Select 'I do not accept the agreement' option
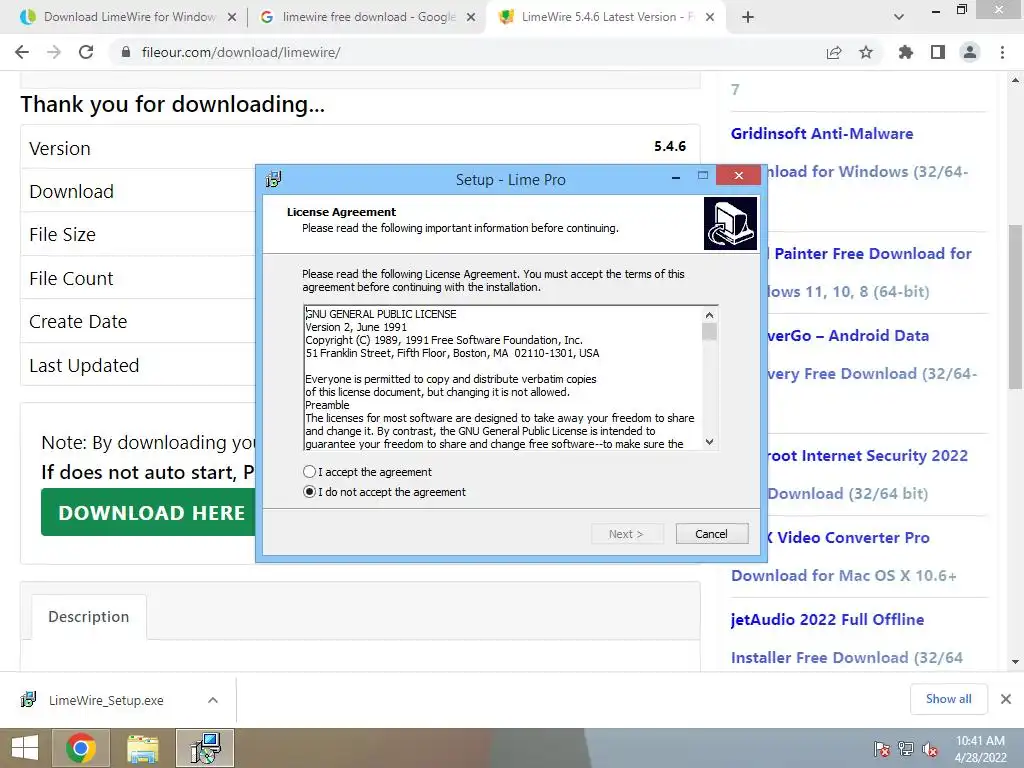The width and height of the screenshot is (1024, 768). pos(385,492)
